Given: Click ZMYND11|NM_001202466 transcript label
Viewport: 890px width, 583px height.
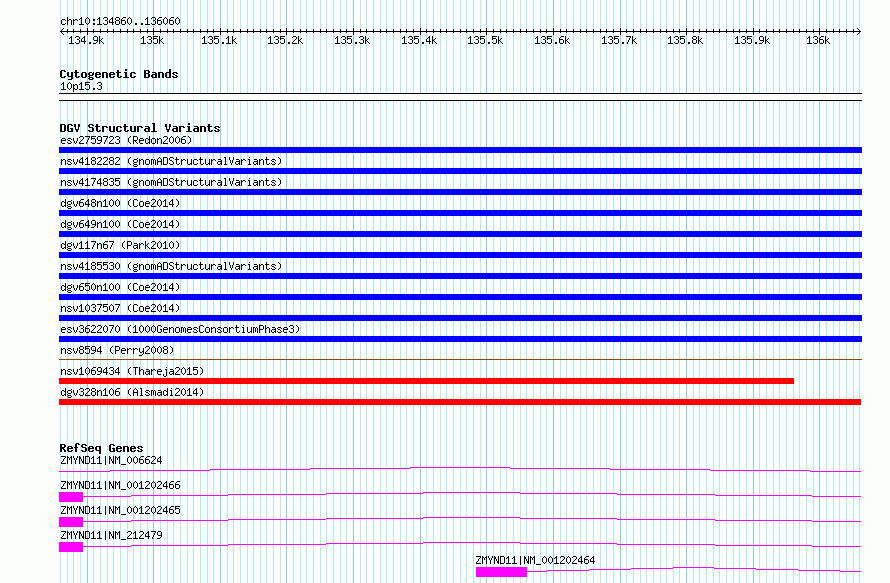Looking at the screenshot, I should (x=120, y=485).
